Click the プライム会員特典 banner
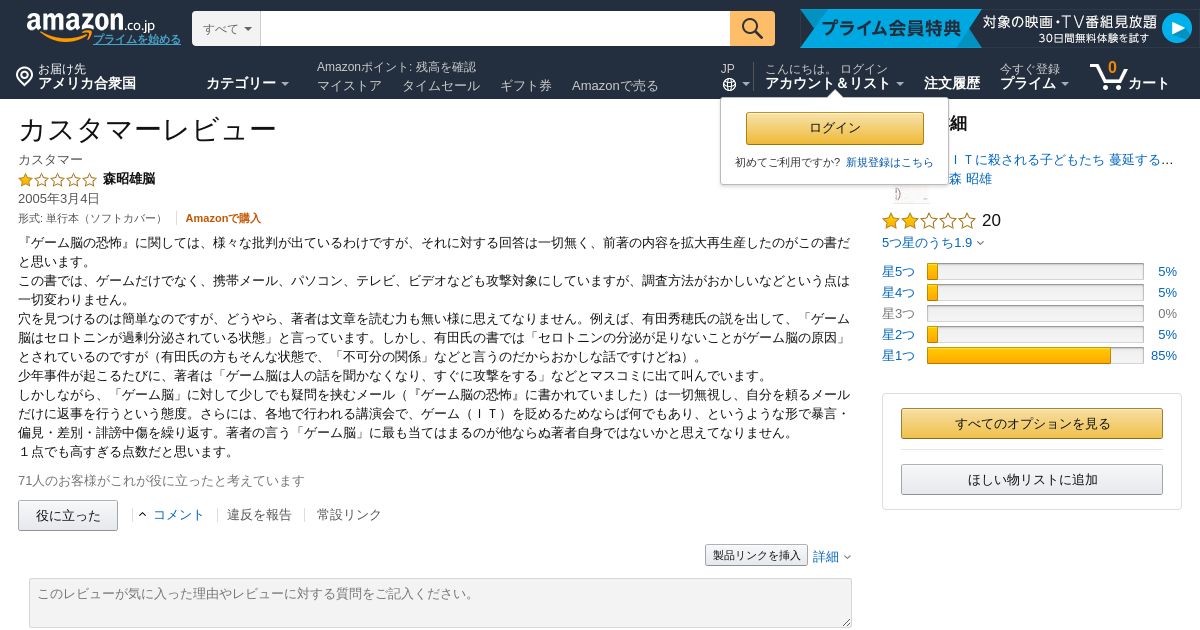The width and height of the screenshot is (1200, 630). [890, 28]
